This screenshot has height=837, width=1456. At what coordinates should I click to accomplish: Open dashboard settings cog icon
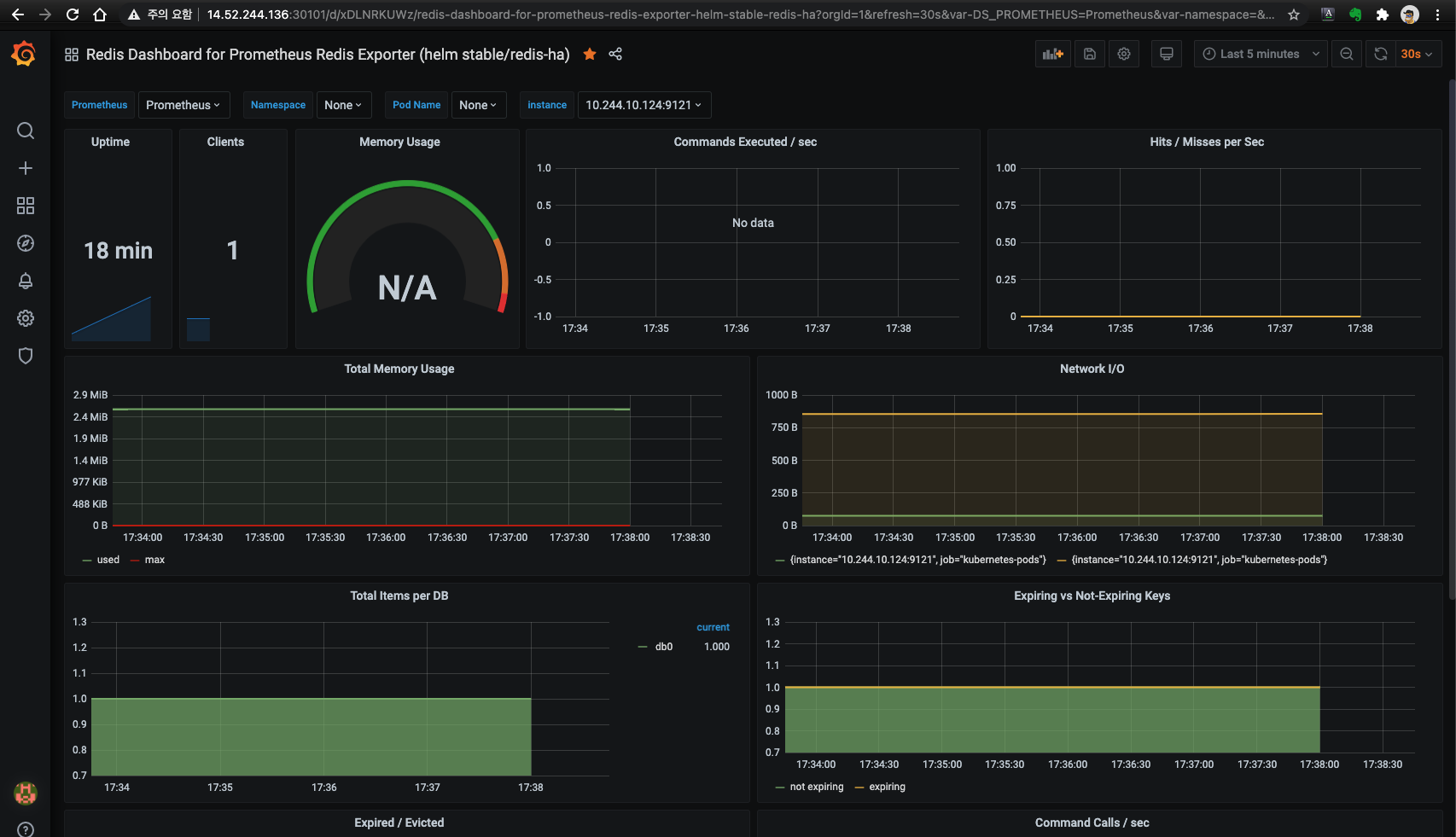(x=1124, y=54)
